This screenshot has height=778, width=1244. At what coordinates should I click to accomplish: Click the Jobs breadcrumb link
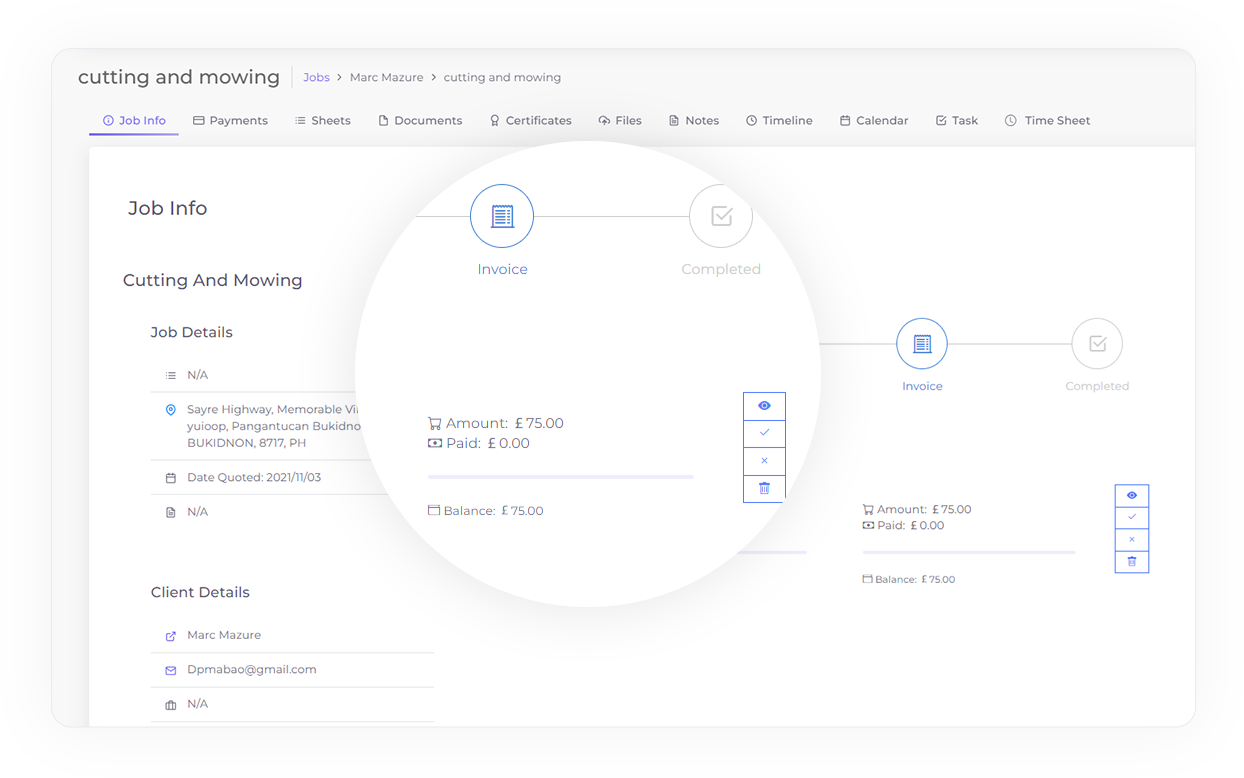[x=316, y=77]
